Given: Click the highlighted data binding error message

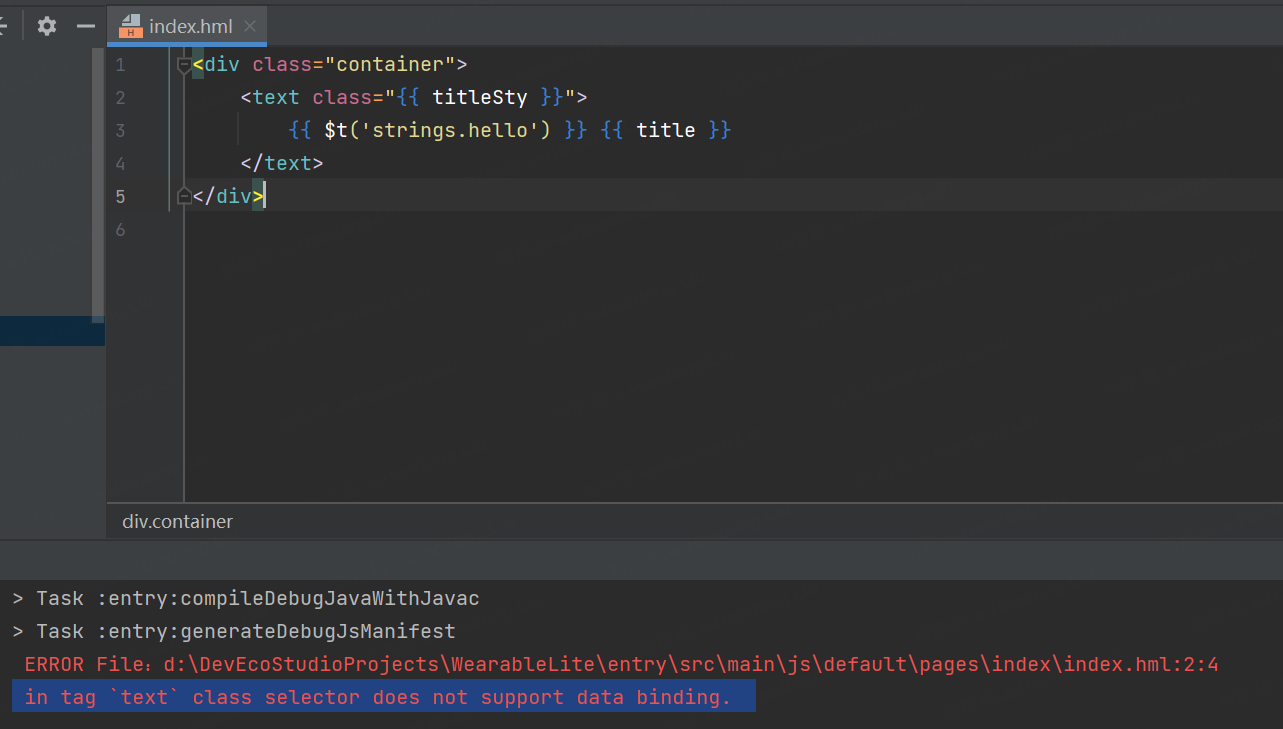Looking at the screenshot, I should pos(378,697).
